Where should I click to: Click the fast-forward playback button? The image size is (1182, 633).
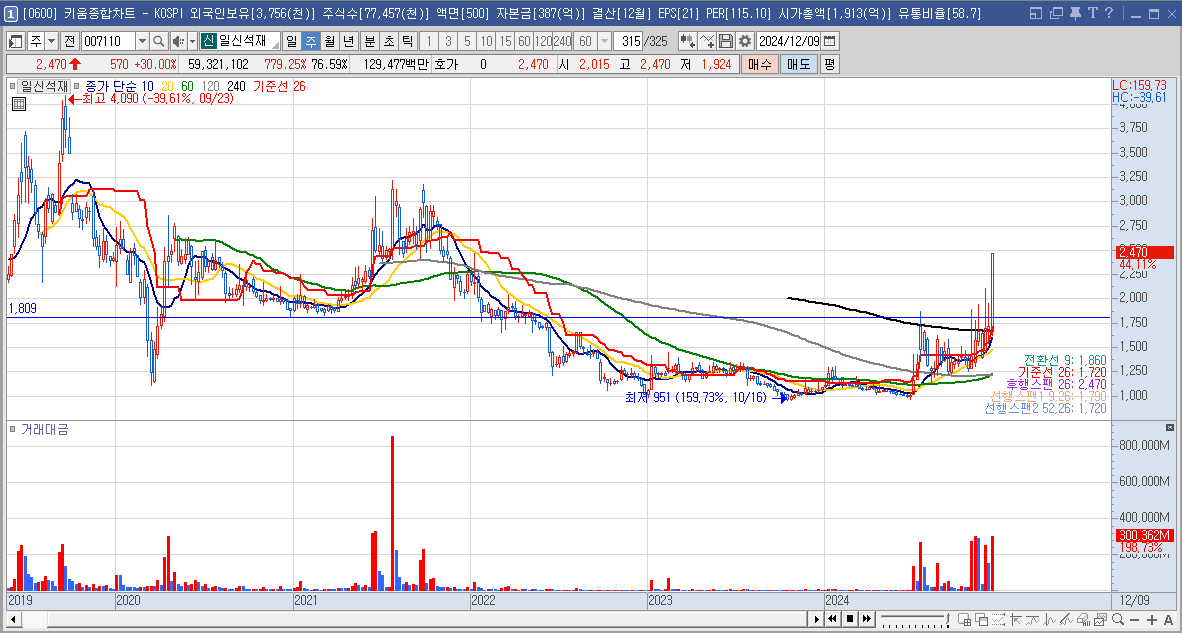(867, 619)
